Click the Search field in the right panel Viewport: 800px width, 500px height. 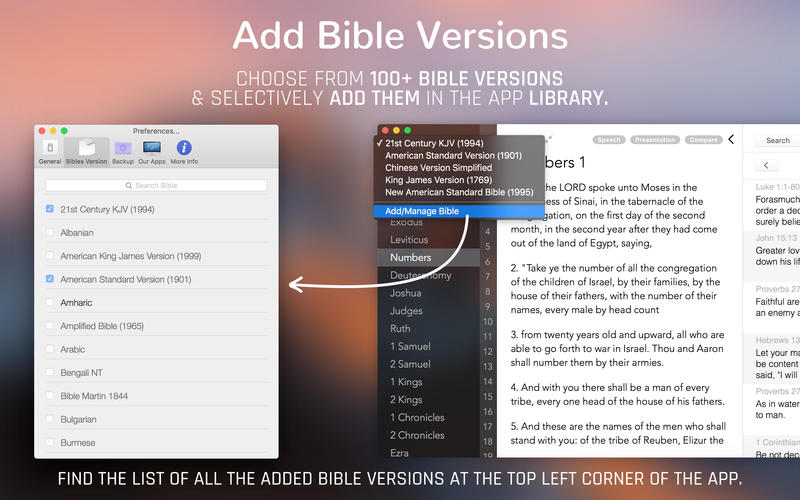[778, 140]
